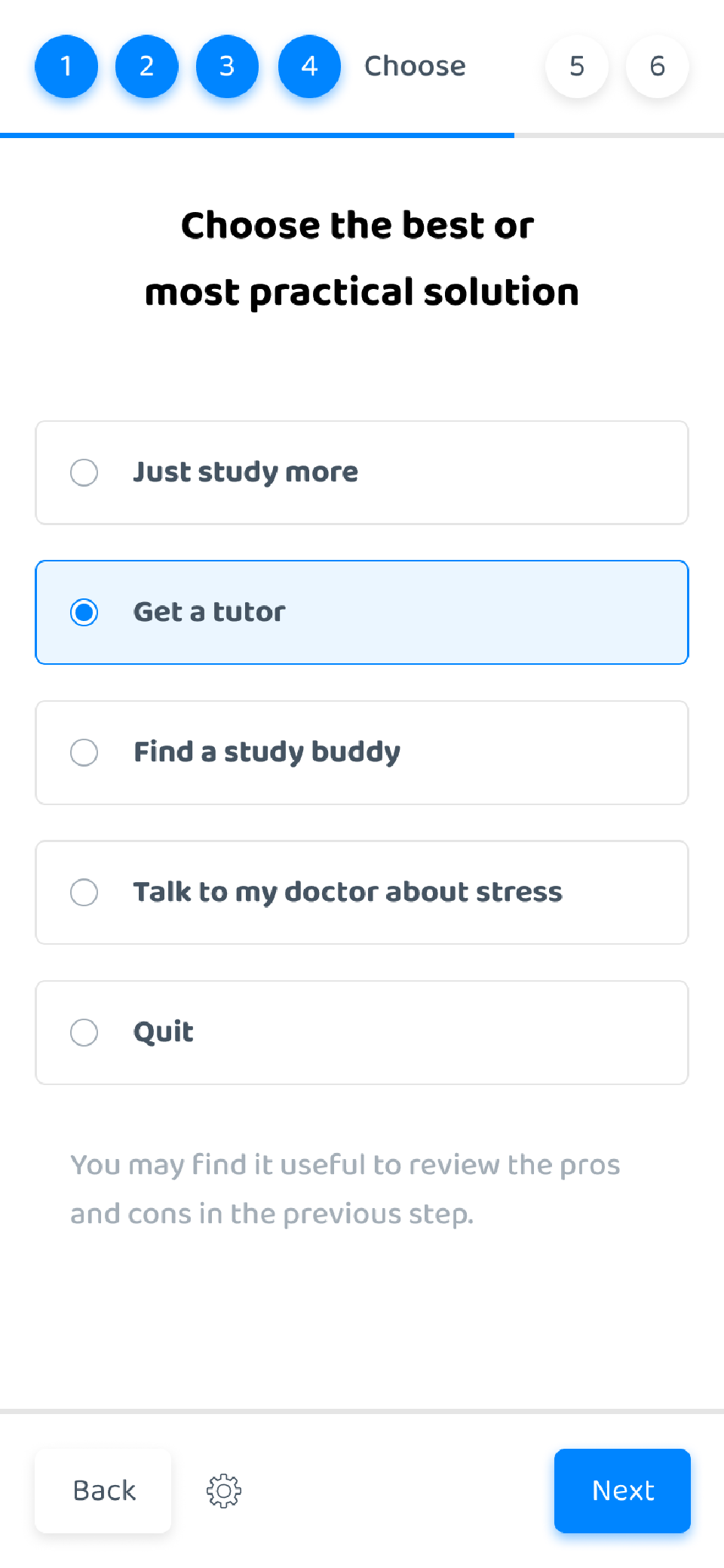This screenshot has height=1568, width=724.
Task: Choose 'Find a study buddy' radio button
Action: coord(84,752)
